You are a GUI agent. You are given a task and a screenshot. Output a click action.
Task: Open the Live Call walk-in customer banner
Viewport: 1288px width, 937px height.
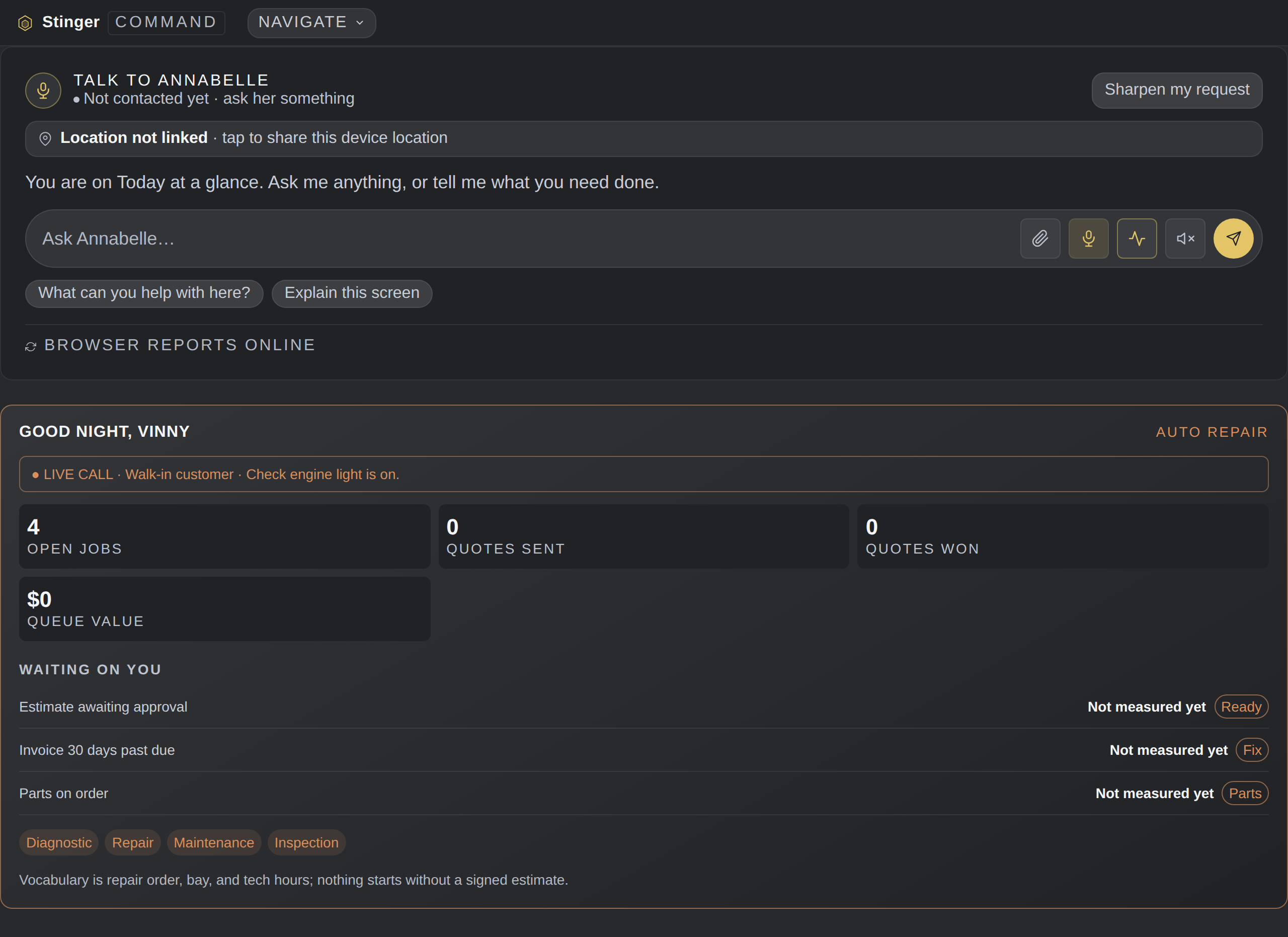pos(643,474)
